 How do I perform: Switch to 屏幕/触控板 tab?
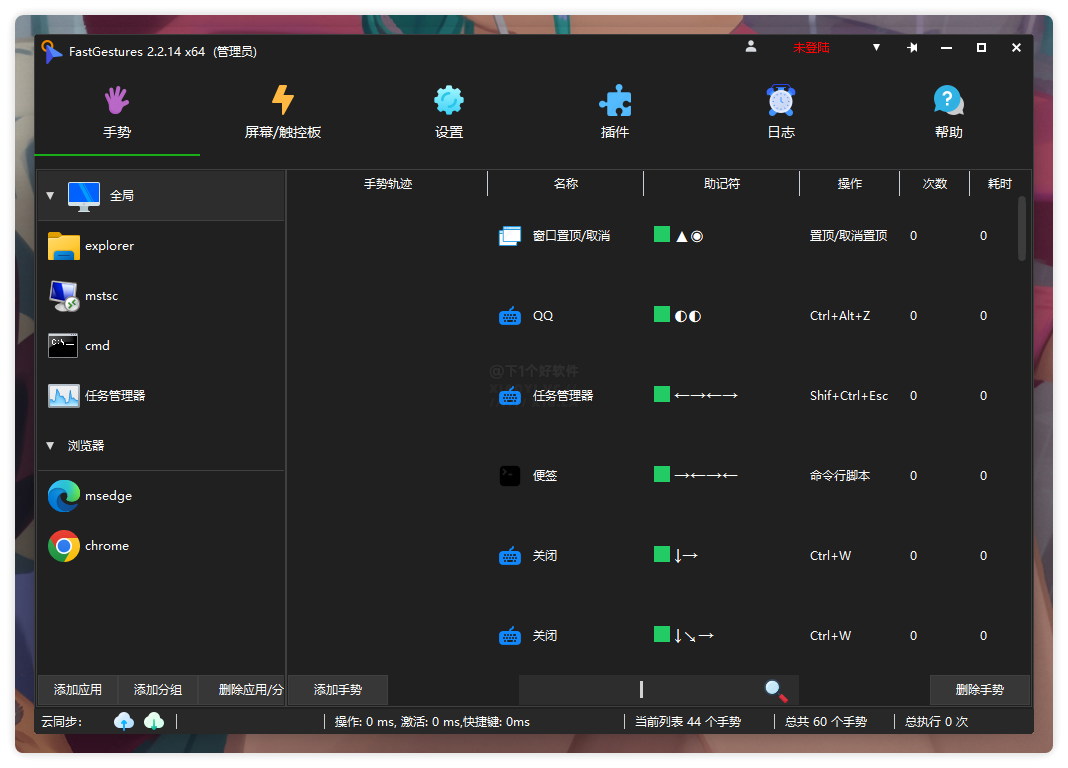pyautogui.click(x=283, y=113)
